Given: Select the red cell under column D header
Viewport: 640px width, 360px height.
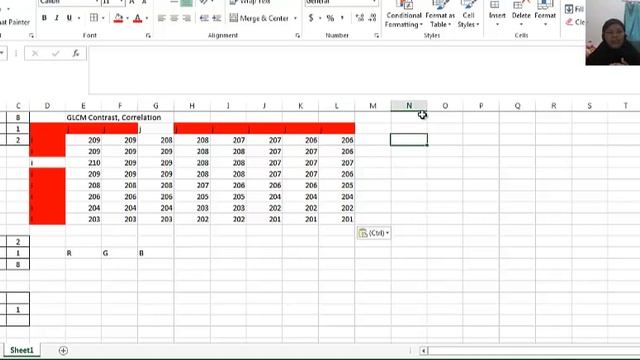Looking at the screenshot, I should point(47,129).
